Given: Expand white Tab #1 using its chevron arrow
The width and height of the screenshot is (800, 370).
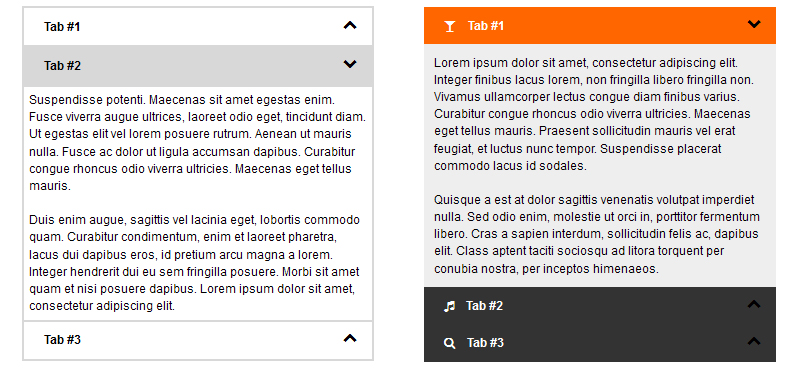Looking at the screenshot, I should [x=350, y=25].
